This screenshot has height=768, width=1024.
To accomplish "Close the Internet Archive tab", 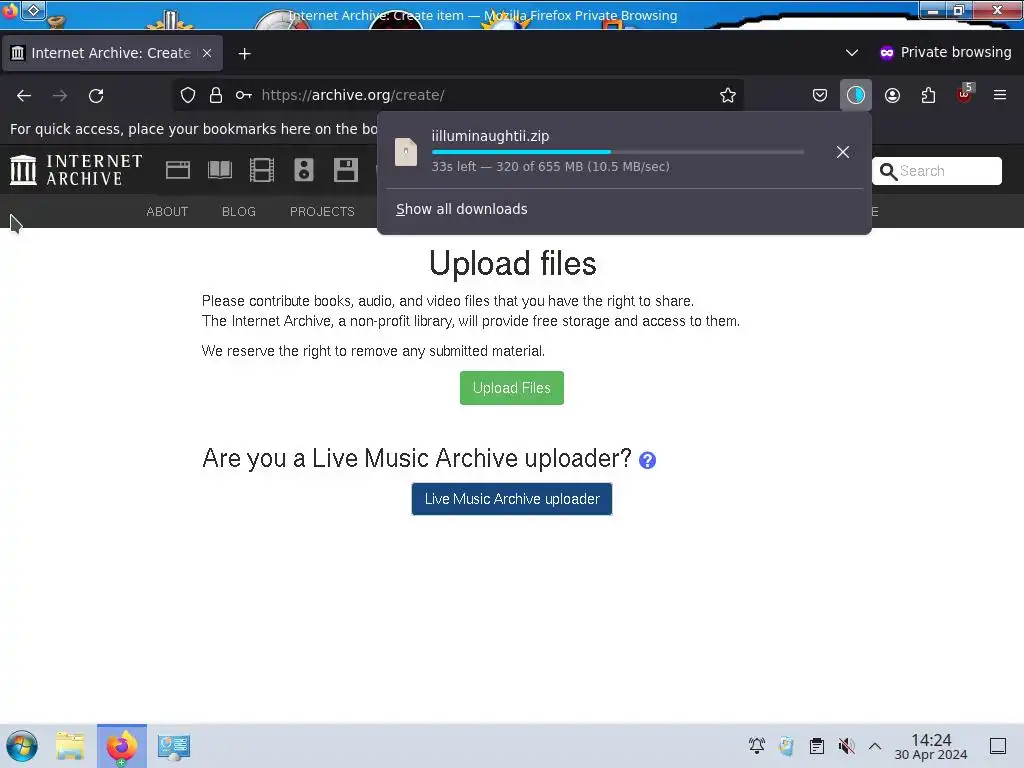I will 207,53.
